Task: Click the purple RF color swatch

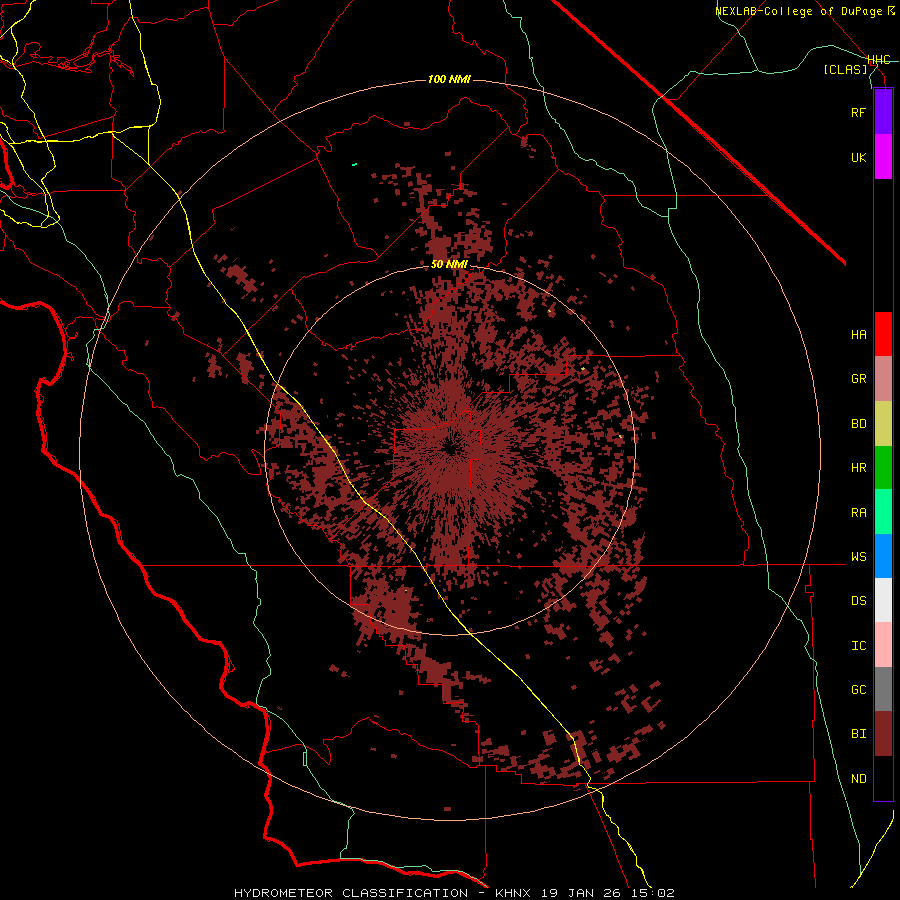Action: click(883, 112)
